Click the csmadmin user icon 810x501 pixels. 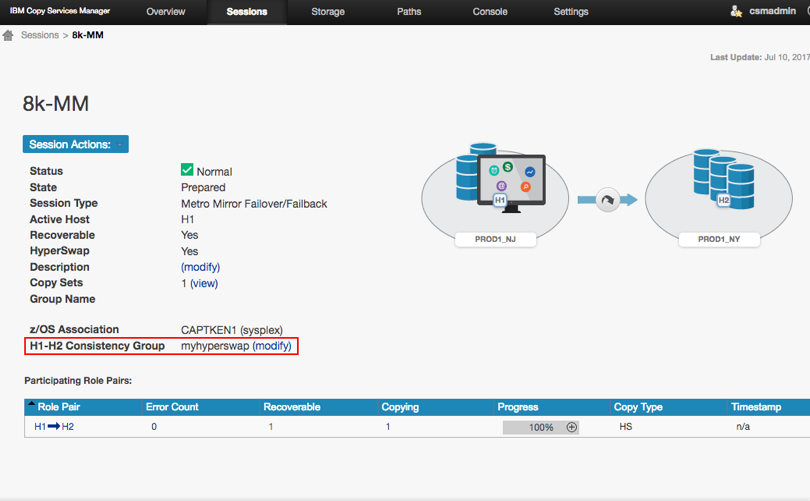(736, 11)
